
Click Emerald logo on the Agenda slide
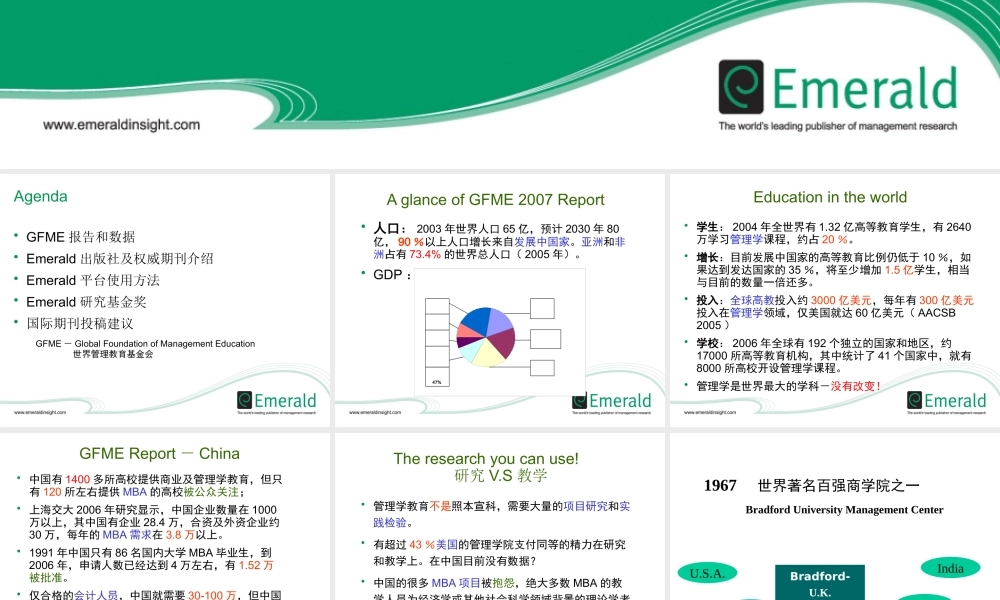(277, 401)
